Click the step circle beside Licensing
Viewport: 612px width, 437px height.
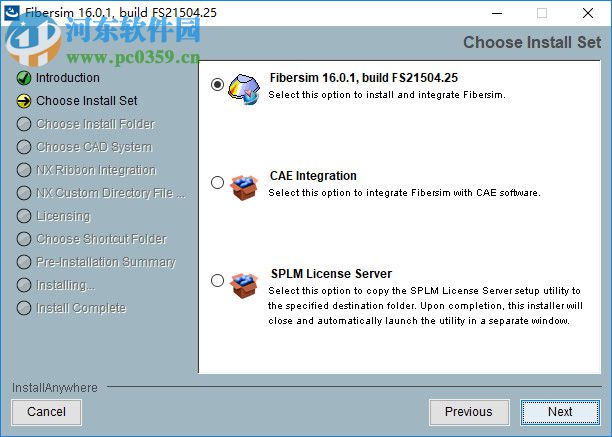tap(24, 216)
